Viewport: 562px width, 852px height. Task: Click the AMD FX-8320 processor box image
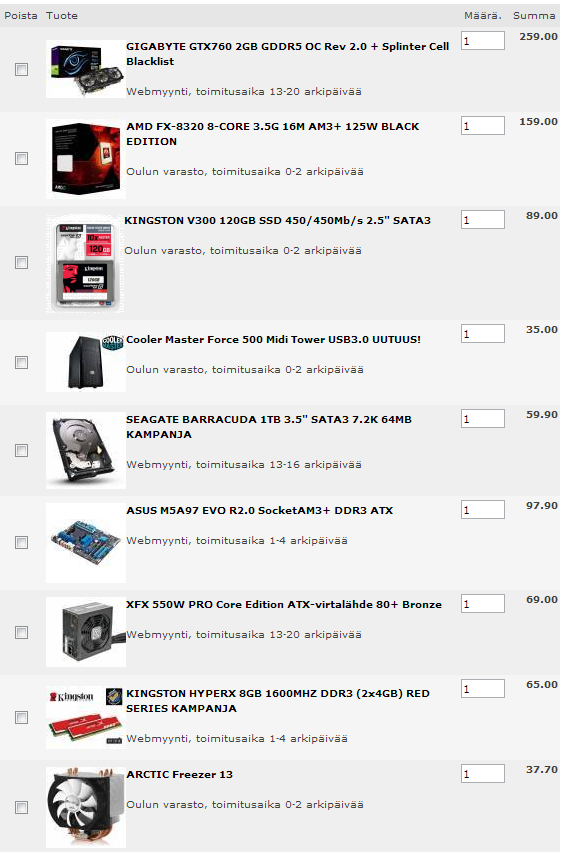[86, 159]
